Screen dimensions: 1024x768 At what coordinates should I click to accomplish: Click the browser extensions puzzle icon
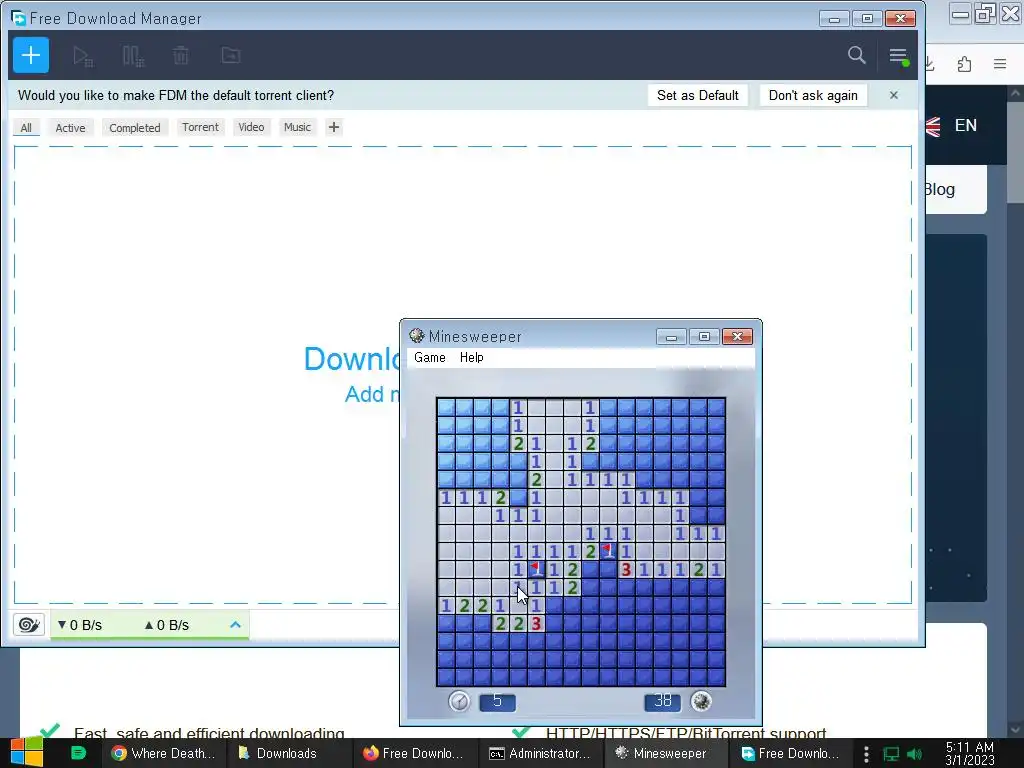pos(965,64)
